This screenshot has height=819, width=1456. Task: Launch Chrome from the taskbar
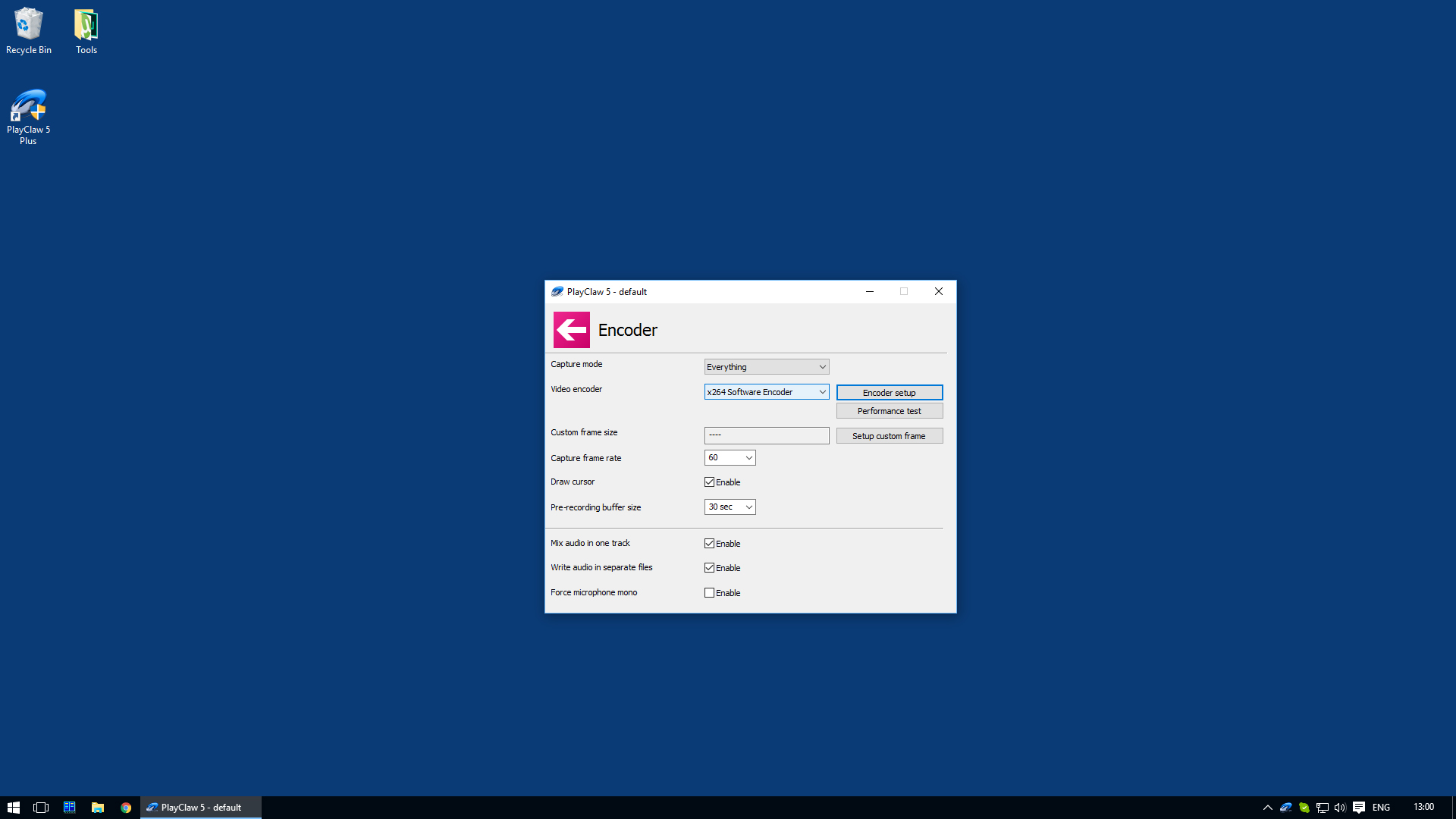125,807
